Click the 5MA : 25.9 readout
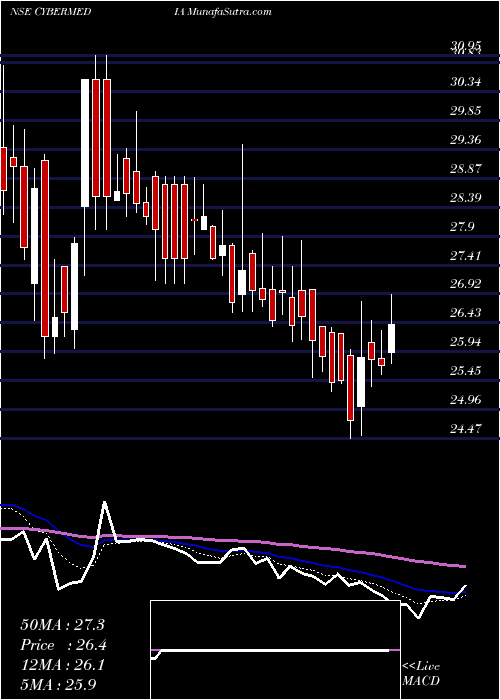 pyautogui.click(x=58, y=684)
